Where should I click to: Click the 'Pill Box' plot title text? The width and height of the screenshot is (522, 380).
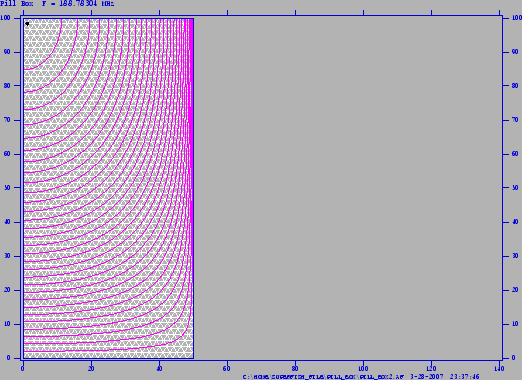point(17,4)
